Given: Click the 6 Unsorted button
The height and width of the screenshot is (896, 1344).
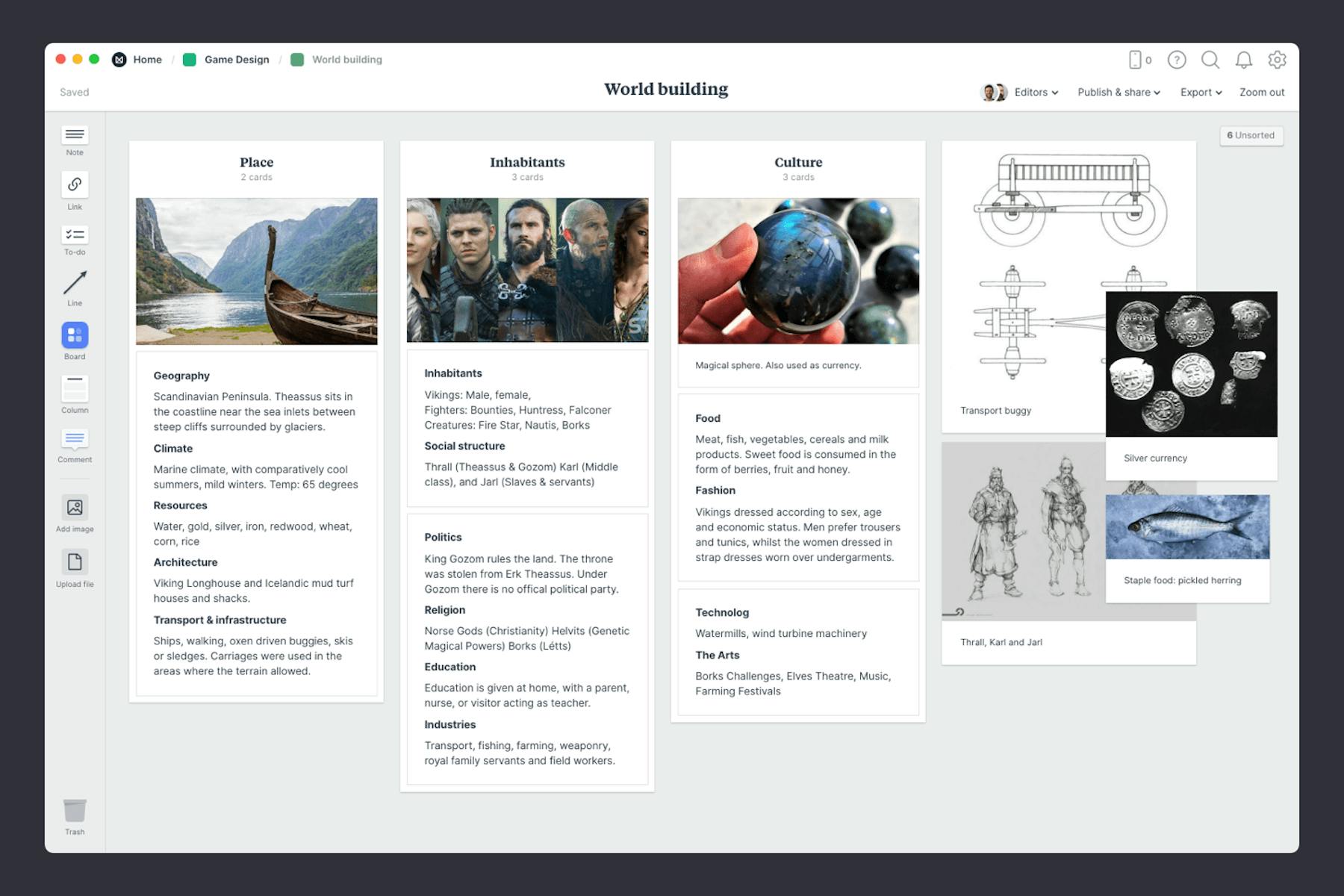Looking at the screenshot, I should [1251, 135].
